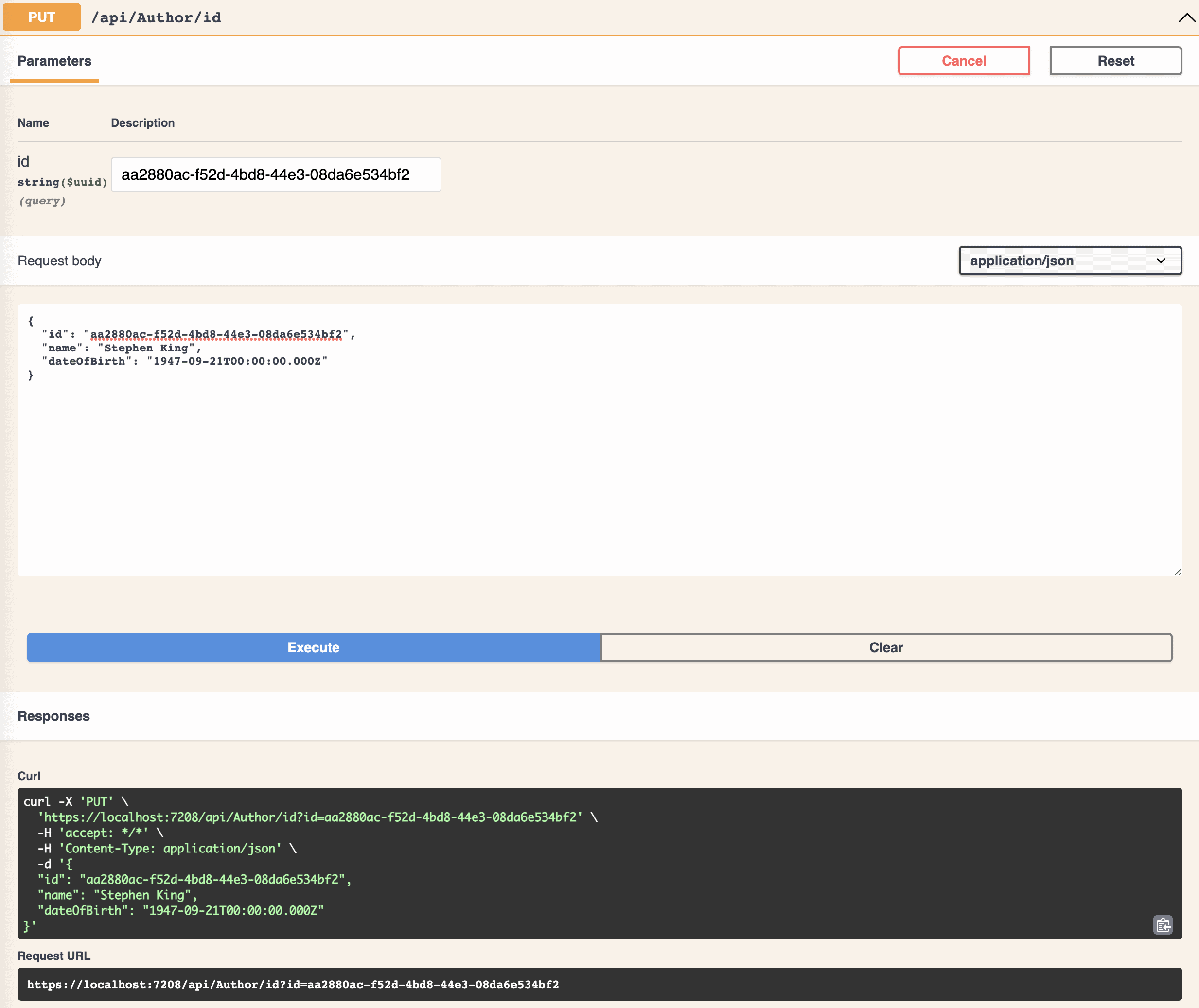Click inside the request body JSON editor

(599, 440)
